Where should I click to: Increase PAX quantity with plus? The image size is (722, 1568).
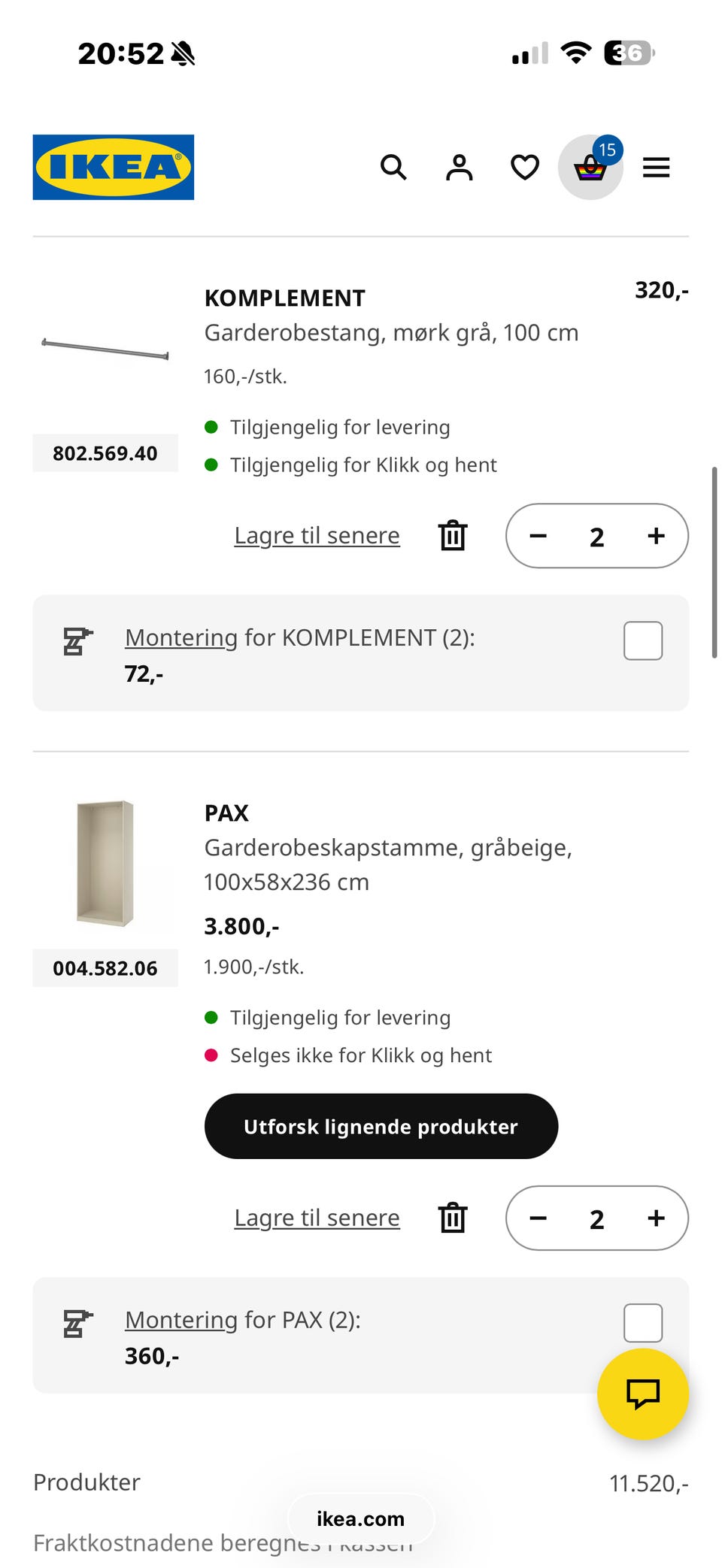656,1218
